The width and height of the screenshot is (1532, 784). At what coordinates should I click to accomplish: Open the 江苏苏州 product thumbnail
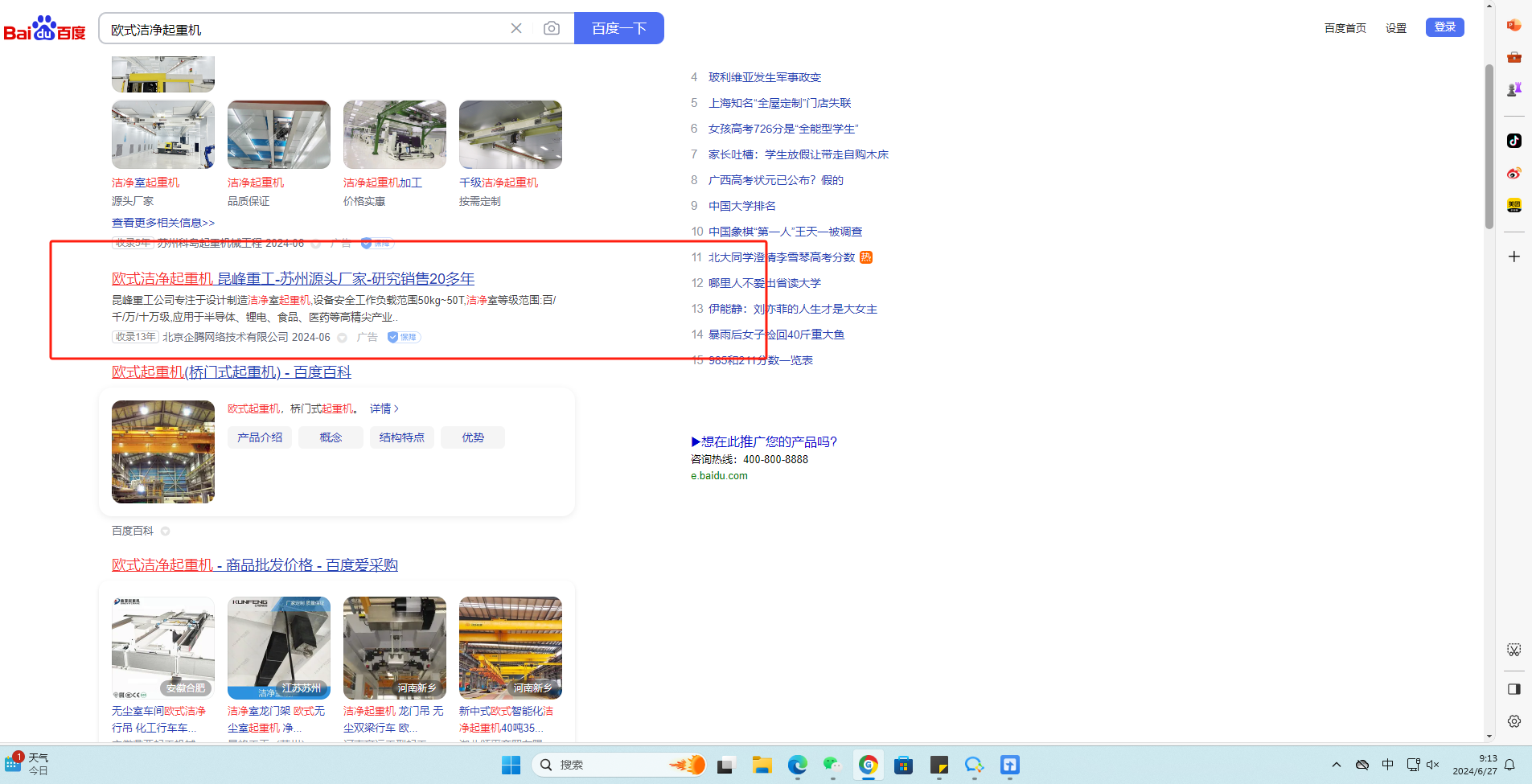tap(279, 648)
